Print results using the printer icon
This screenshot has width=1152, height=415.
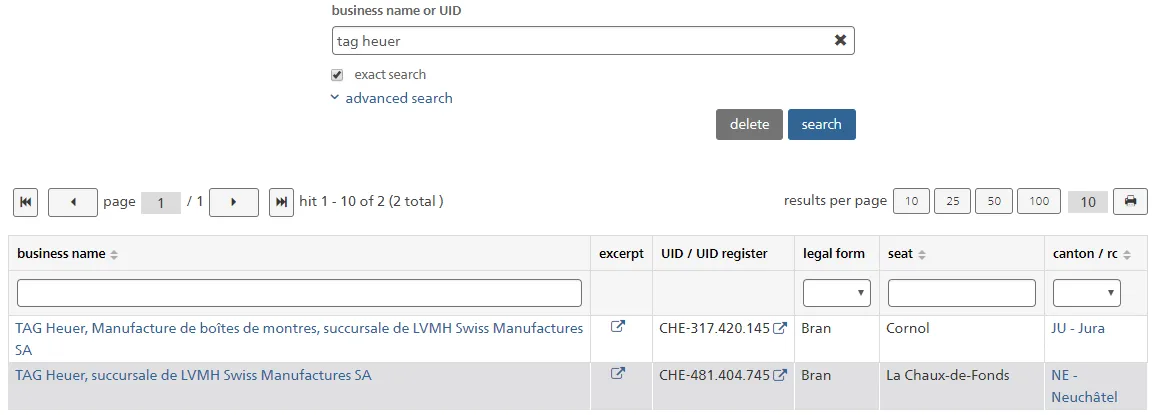[x=1131, y=201]
